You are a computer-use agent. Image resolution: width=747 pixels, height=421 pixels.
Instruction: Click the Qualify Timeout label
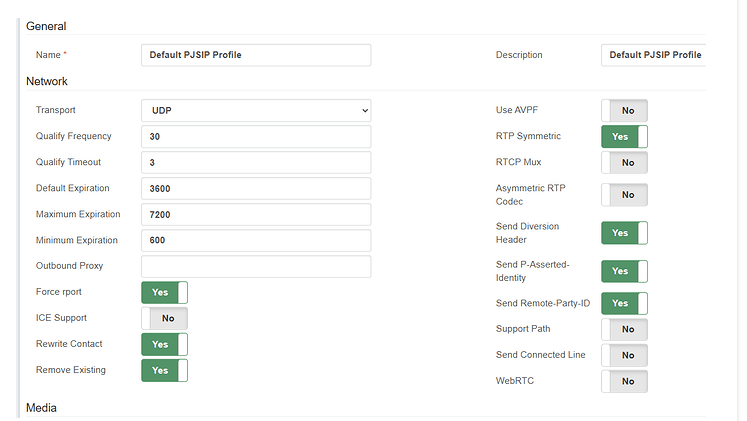click(x=68, y=162)
